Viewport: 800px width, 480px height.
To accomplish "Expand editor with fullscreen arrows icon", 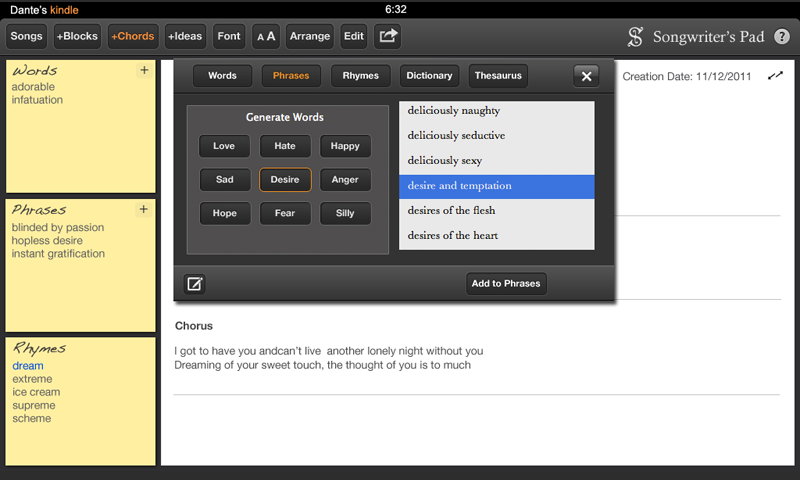I will (x=775, y=76).
